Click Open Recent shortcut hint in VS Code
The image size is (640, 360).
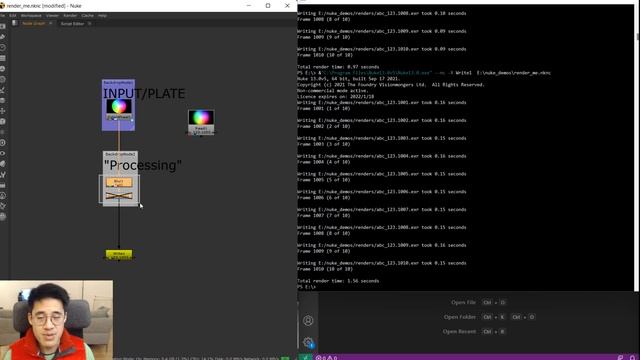(x=474, y=331)
